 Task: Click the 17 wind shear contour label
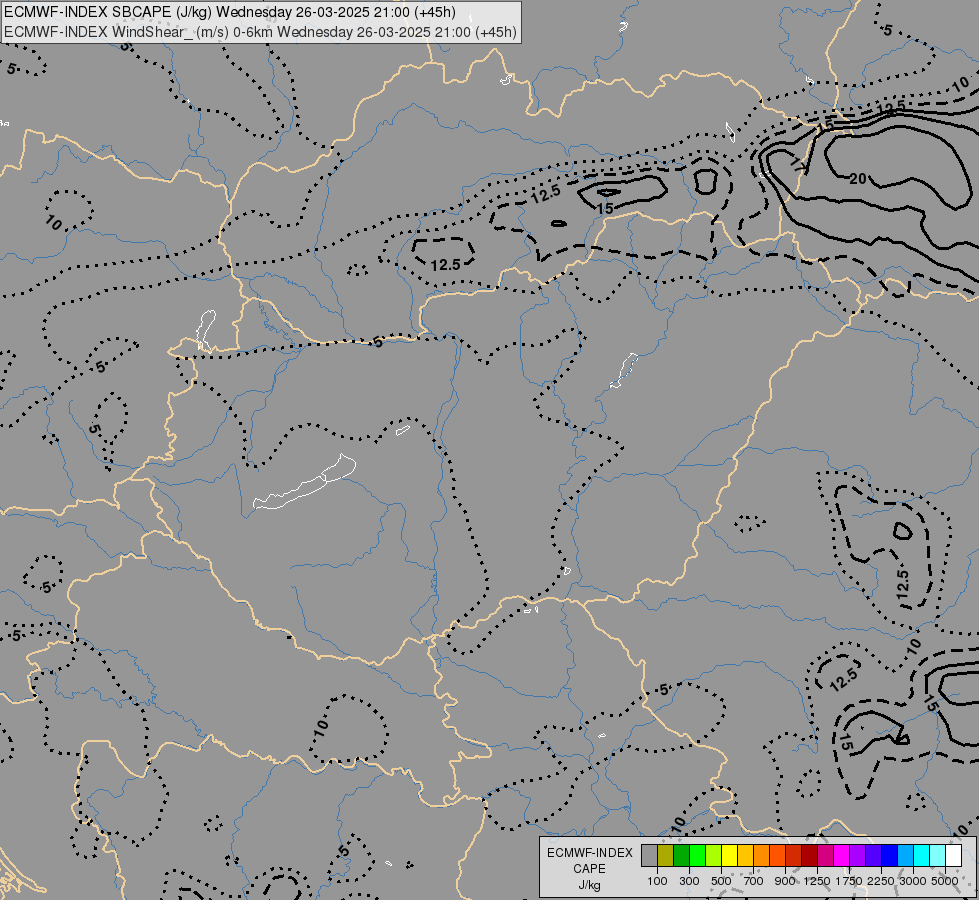(x=799, y=166)
